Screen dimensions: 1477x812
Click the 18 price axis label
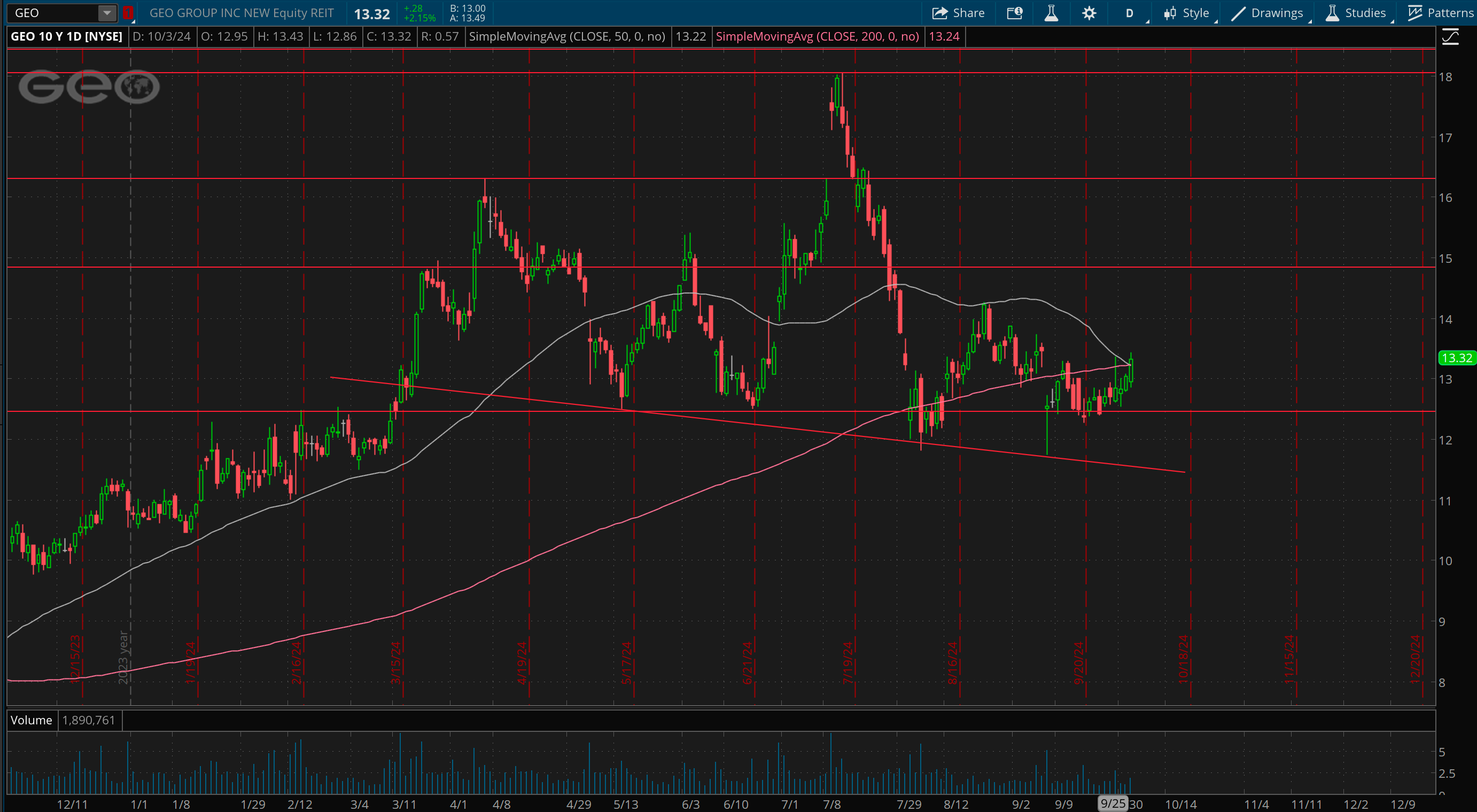[1445, 77]
